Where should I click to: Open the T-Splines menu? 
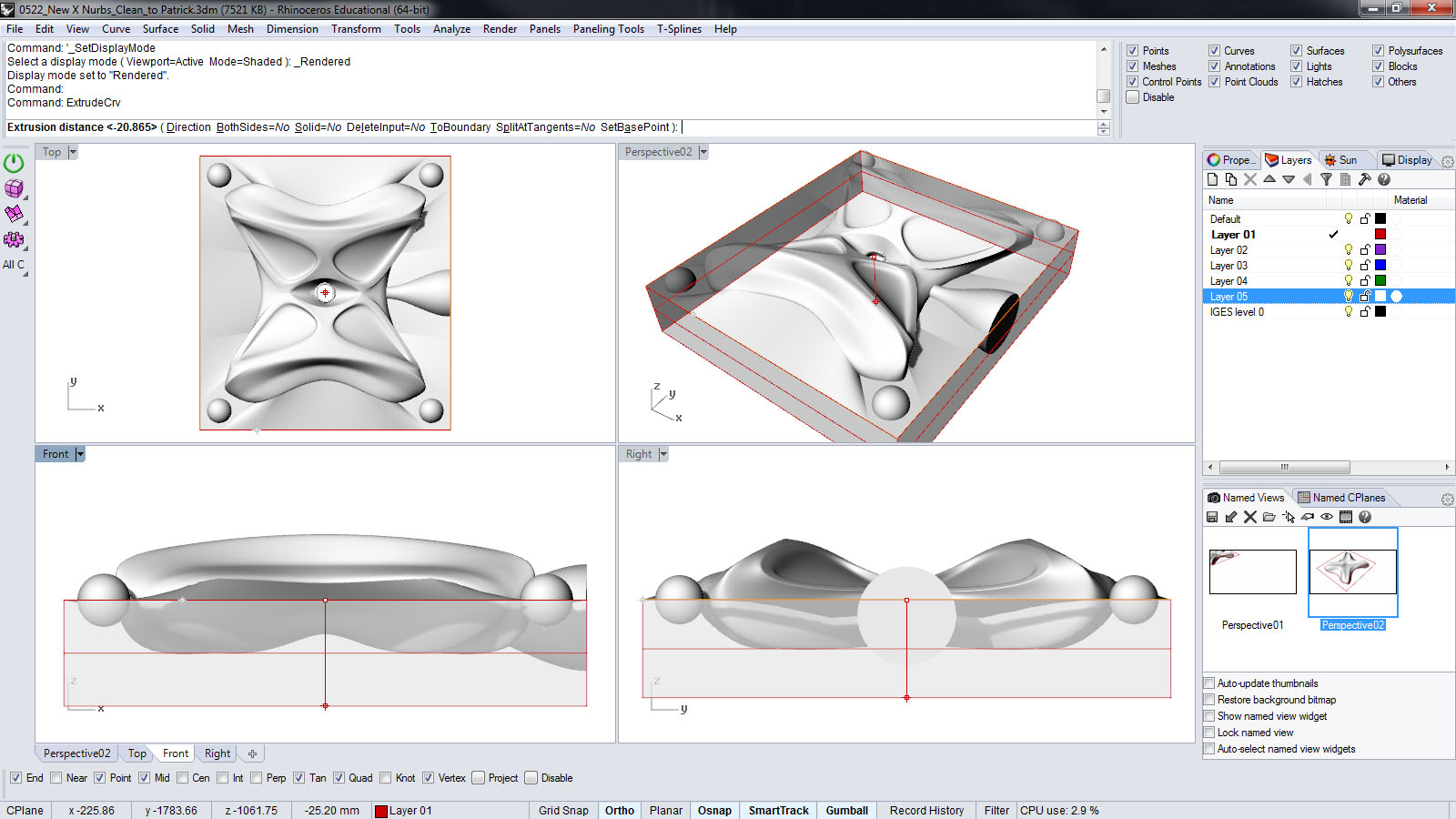tap(679, 29)
